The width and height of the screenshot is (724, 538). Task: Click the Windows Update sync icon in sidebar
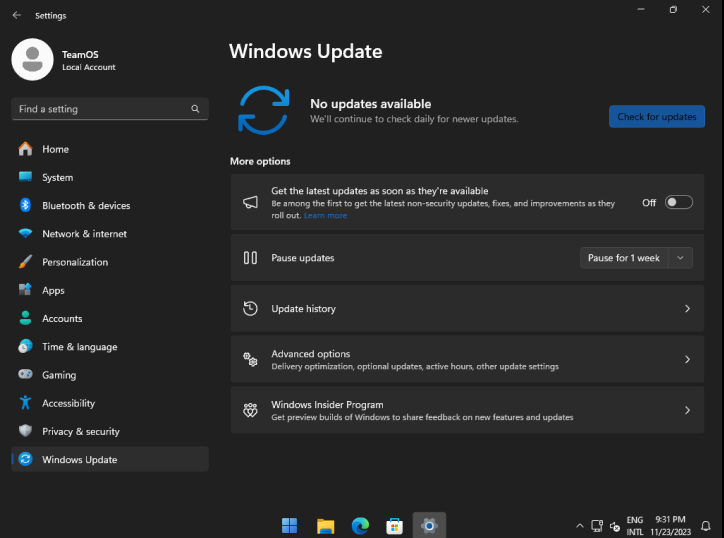coord(25,459)
